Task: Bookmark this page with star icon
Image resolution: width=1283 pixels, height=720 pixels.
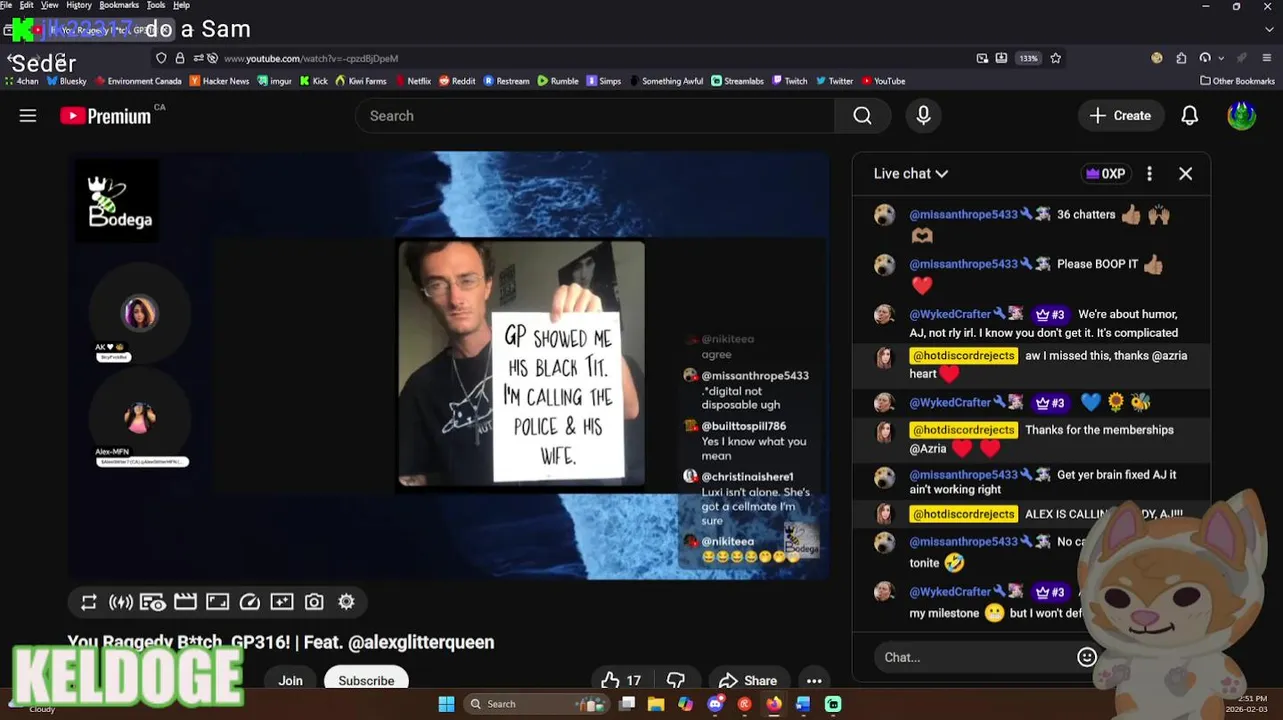Action: click(x=1055, y=58)
